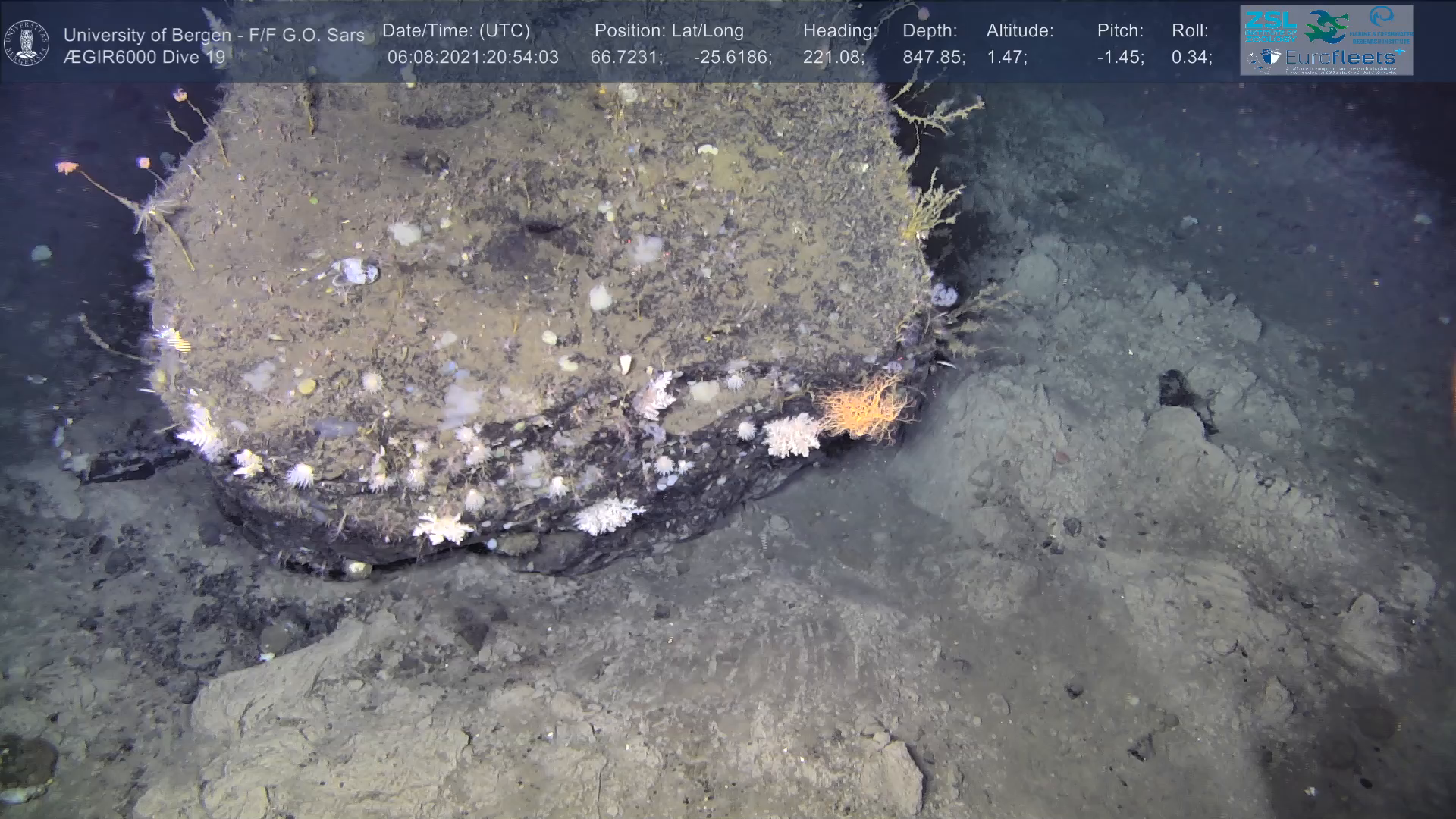Click the University of Bergen seal logo
This screenshot has height=819, width=1456.
pyautogui.click(x=27, y=43)
